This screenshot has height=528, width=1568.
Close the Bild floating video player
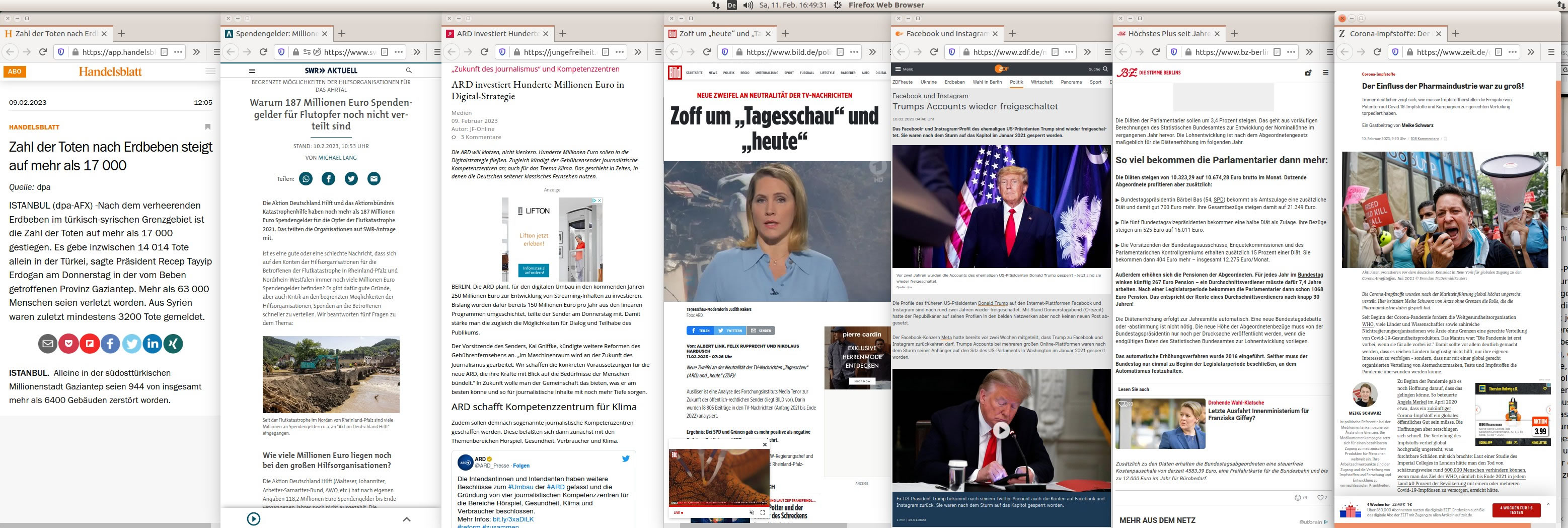[765, 444]
